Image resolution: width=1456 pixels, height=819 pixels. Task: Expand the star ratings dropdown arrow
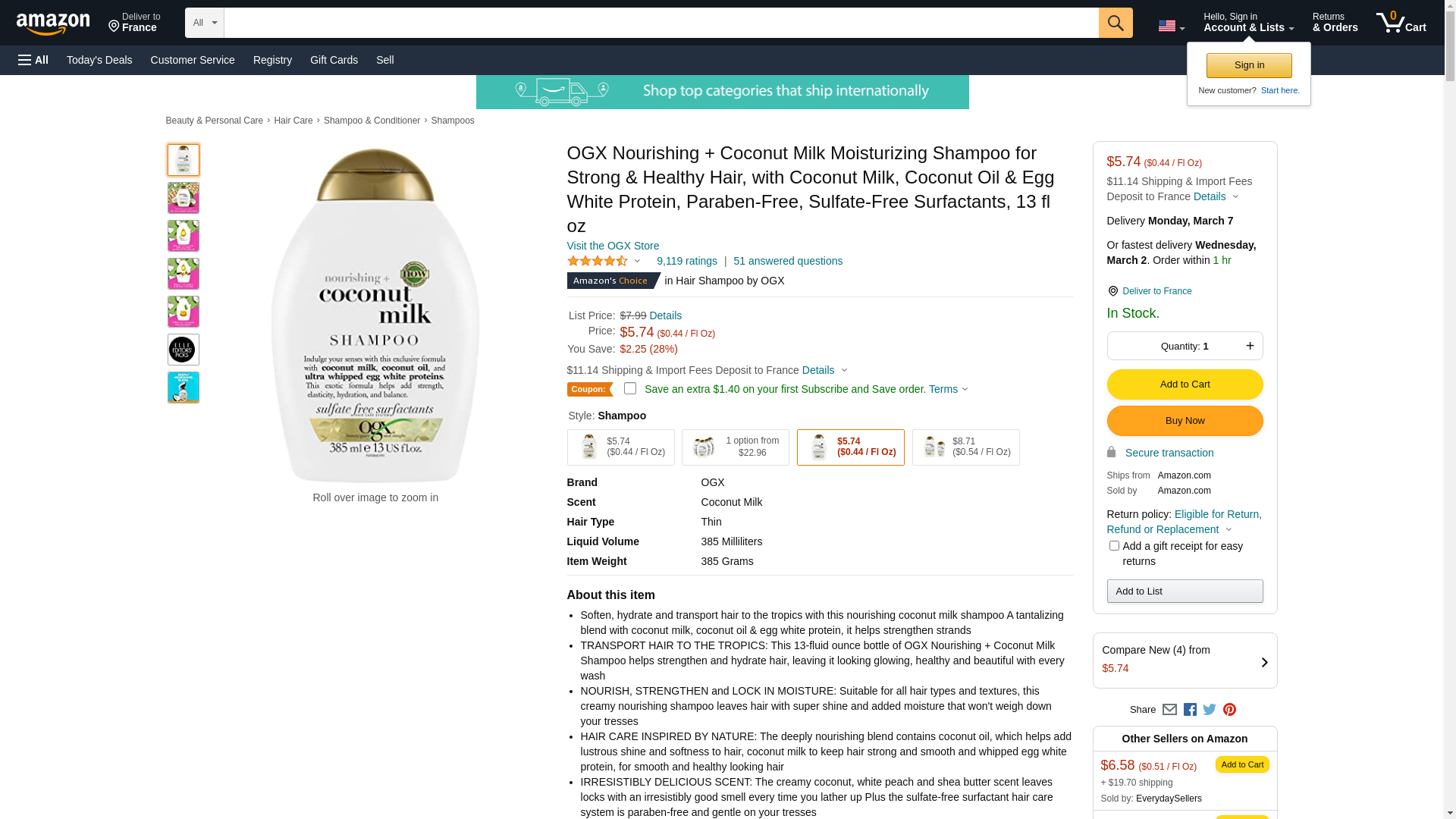coord(637,261)
